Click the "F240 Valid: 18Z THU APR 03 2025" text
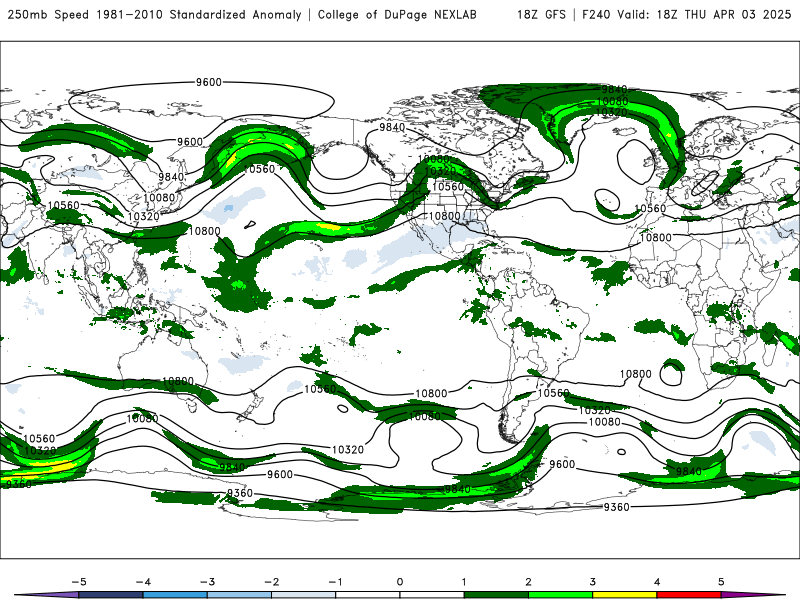The width and height of the screenshot is (800, 600). coord(686,14)
